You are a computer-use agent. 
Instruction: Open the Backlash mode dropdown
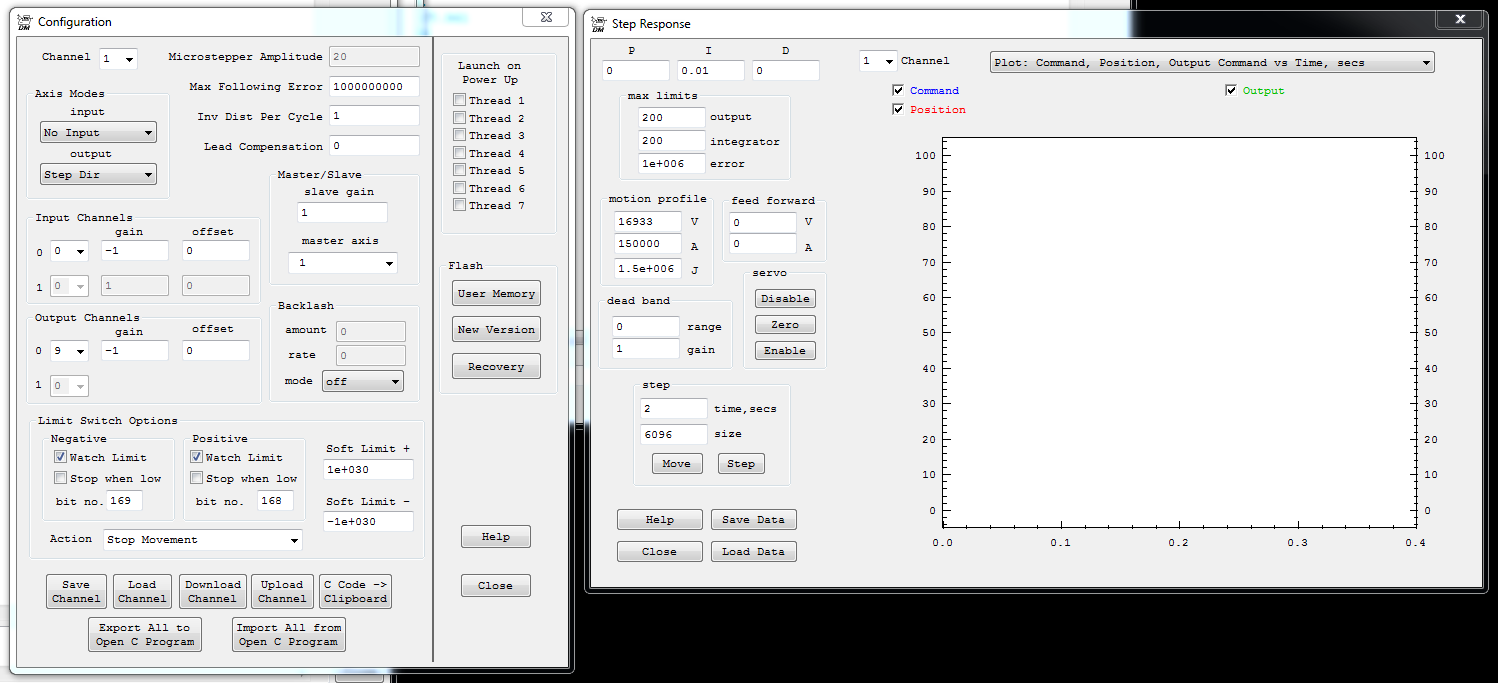tap(363, 381)
